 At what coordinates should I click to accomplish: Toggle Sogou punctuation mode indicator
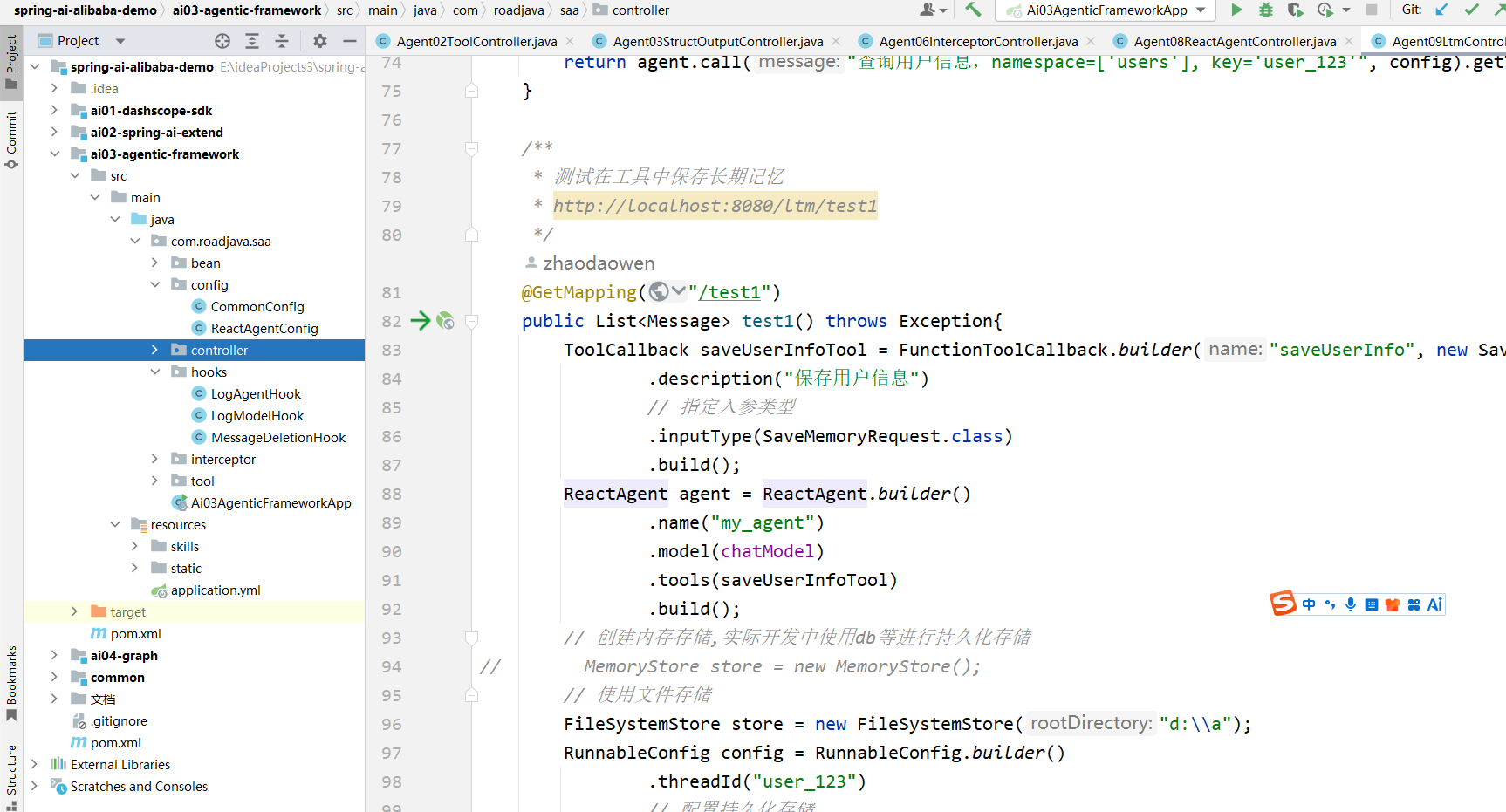(1330, 604)
